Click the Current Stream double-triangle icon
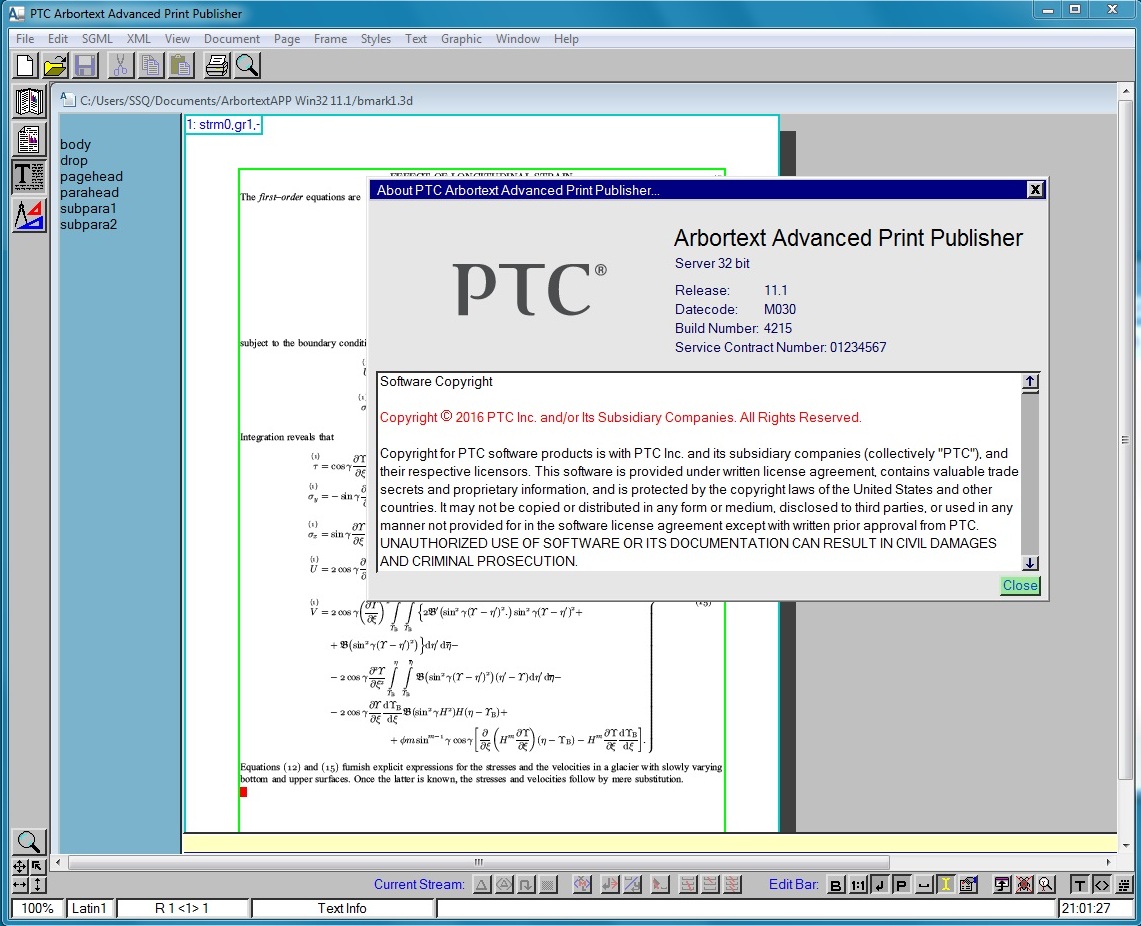The image size is (1141, 926). point(504,885)
